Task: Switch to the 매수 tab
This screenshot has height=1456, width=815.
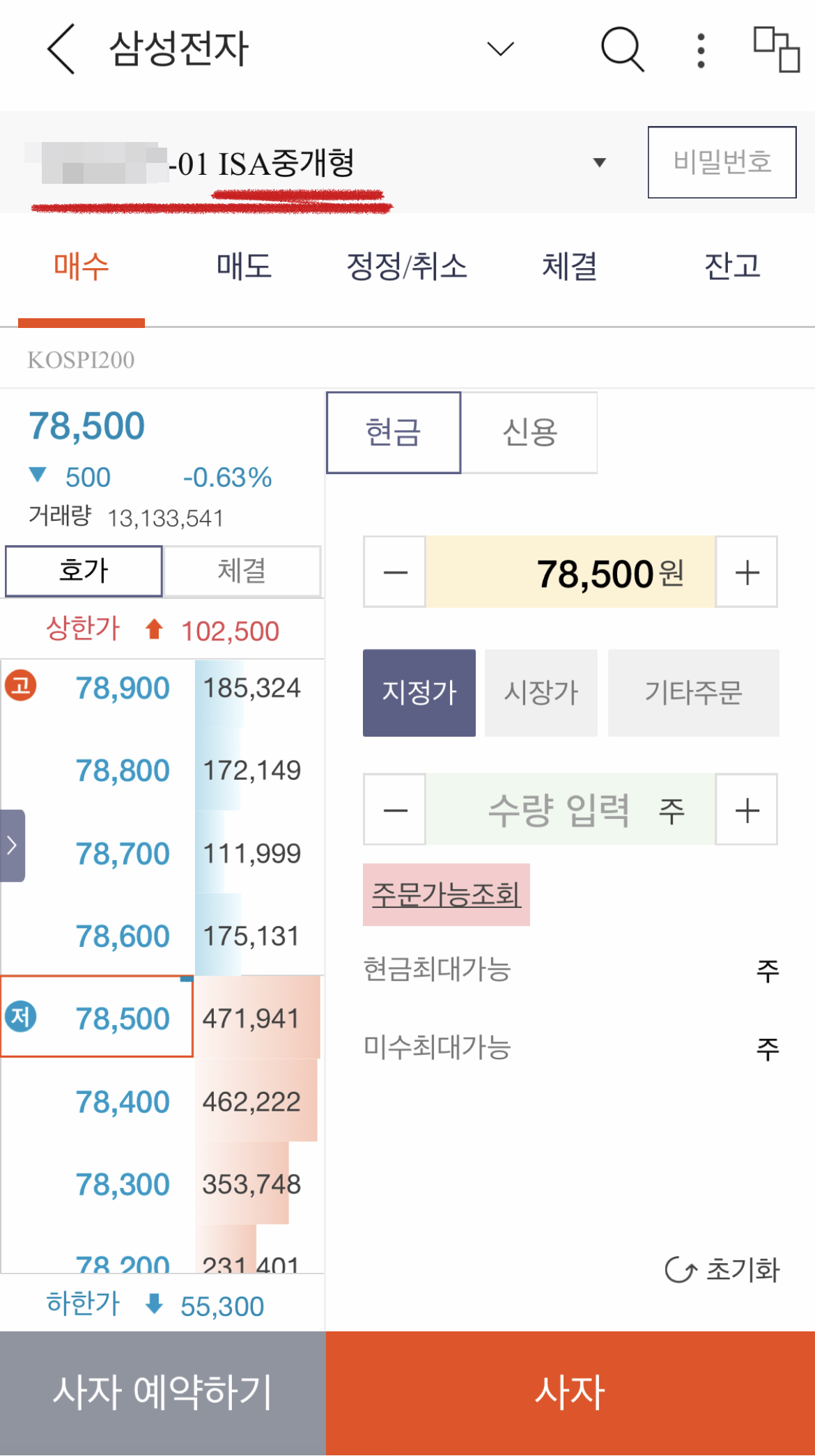Action: [x=81, y=267]
